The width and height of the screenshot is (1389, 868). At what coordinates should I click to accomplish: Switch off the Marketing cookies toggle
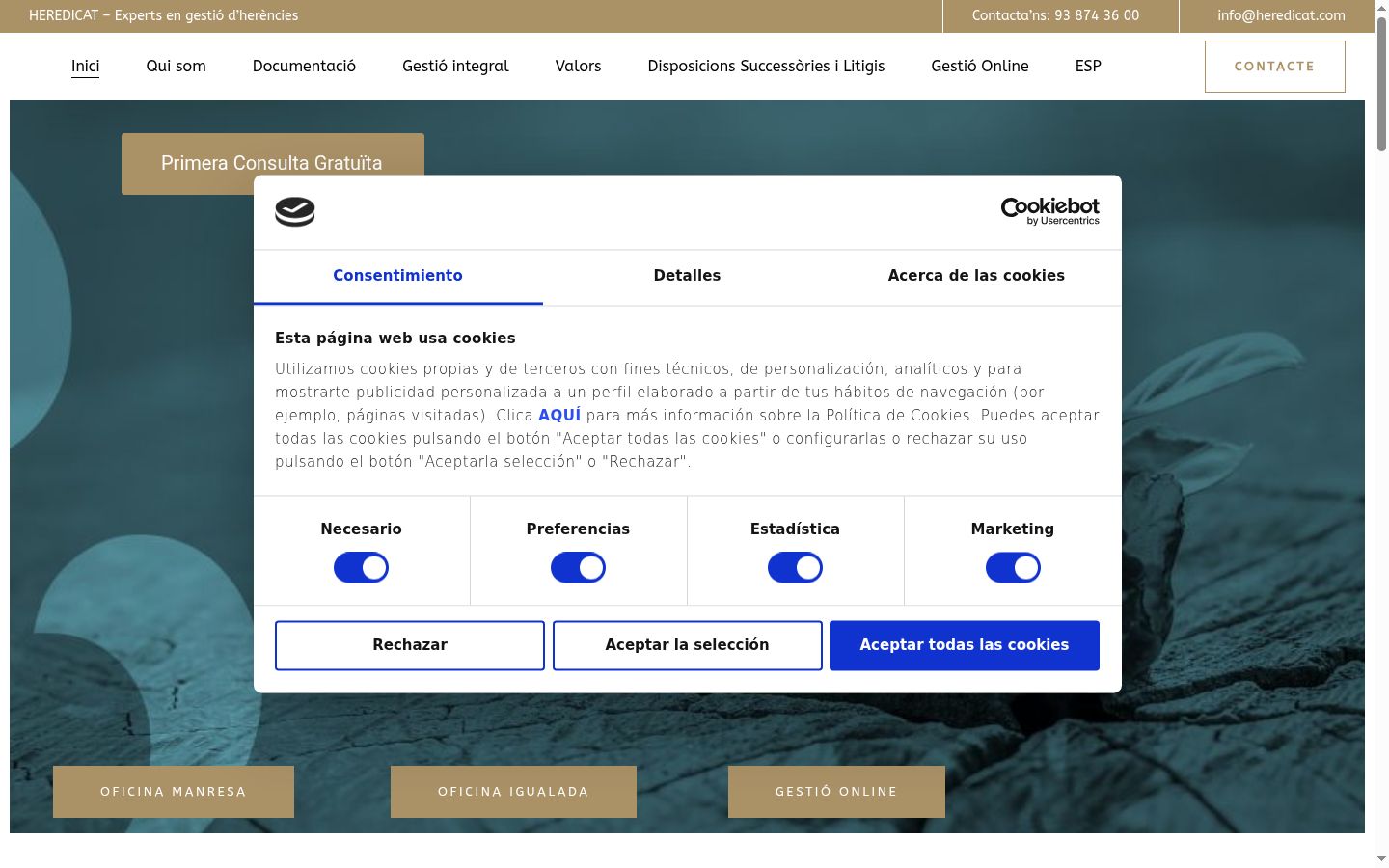[x=1013, y=568]
